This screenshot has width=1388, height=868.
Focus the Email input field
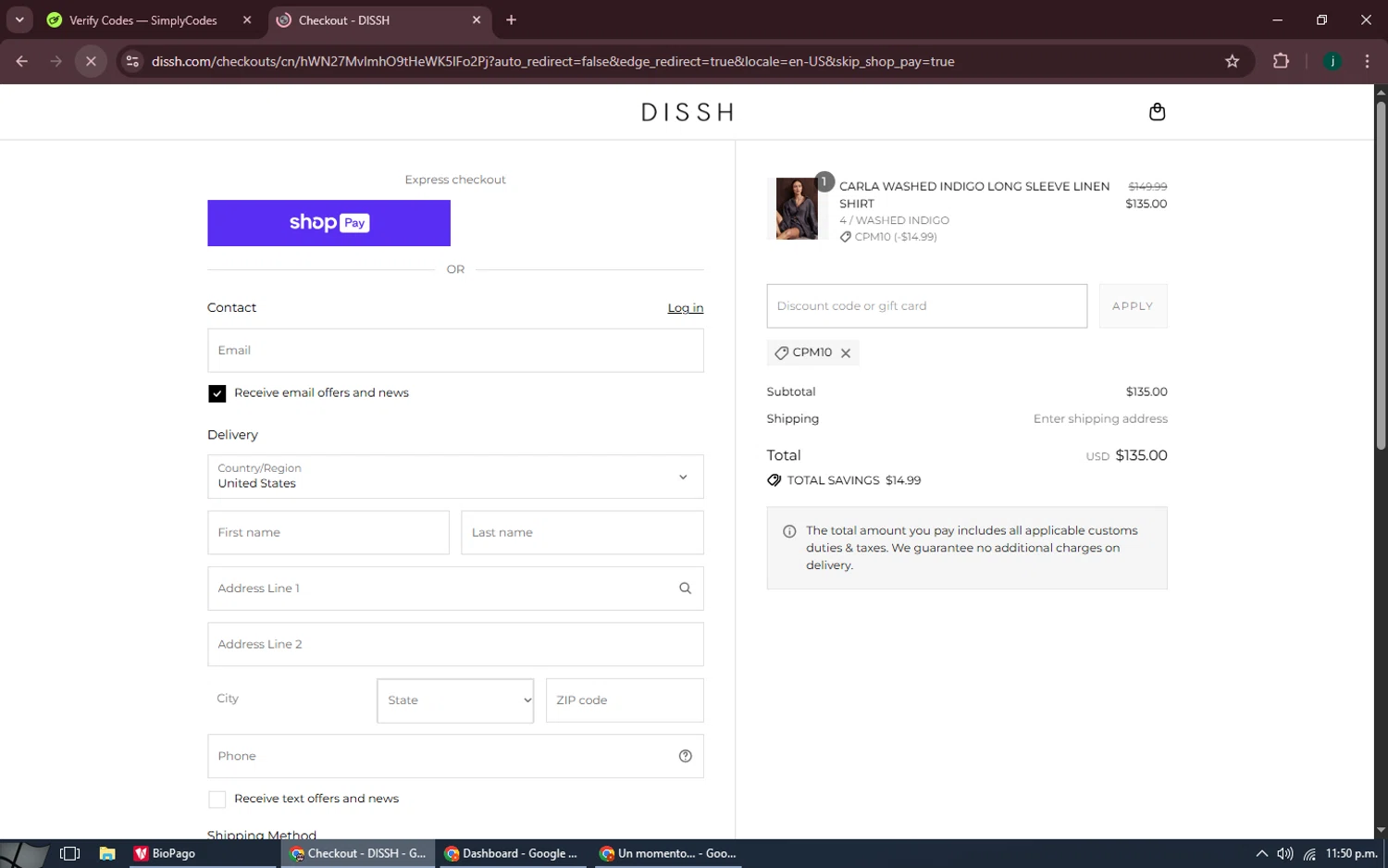click(x=455, y=351)
